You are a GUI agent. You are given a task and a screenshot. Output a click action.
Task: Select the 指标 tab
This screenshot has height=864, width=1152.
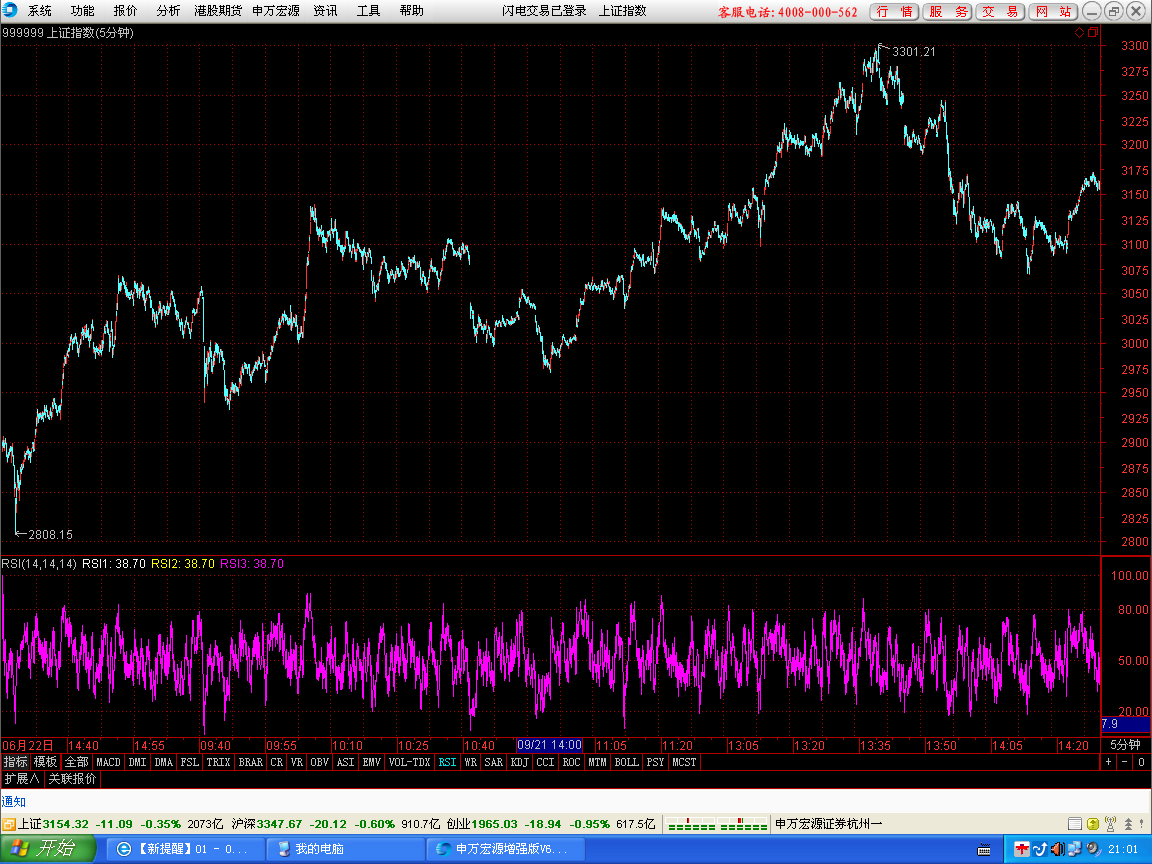click(x=15, y=762)
